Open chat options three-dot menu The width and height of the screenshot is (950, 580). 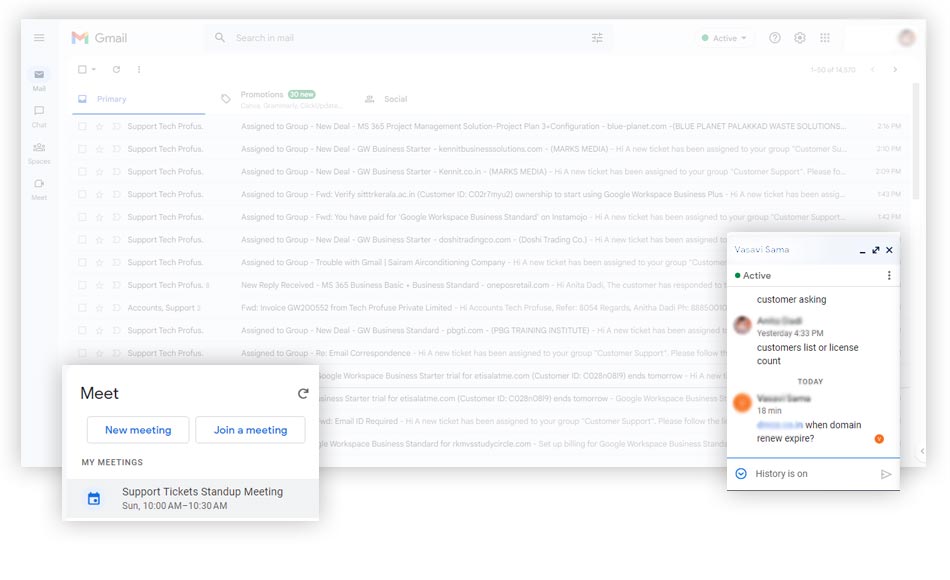(x=889, y=275)
